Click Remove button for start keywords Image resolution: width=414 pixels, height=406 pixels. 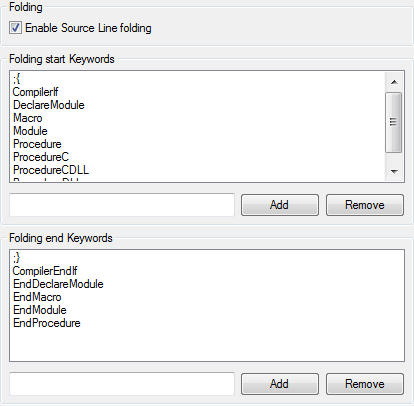[365, 205]
